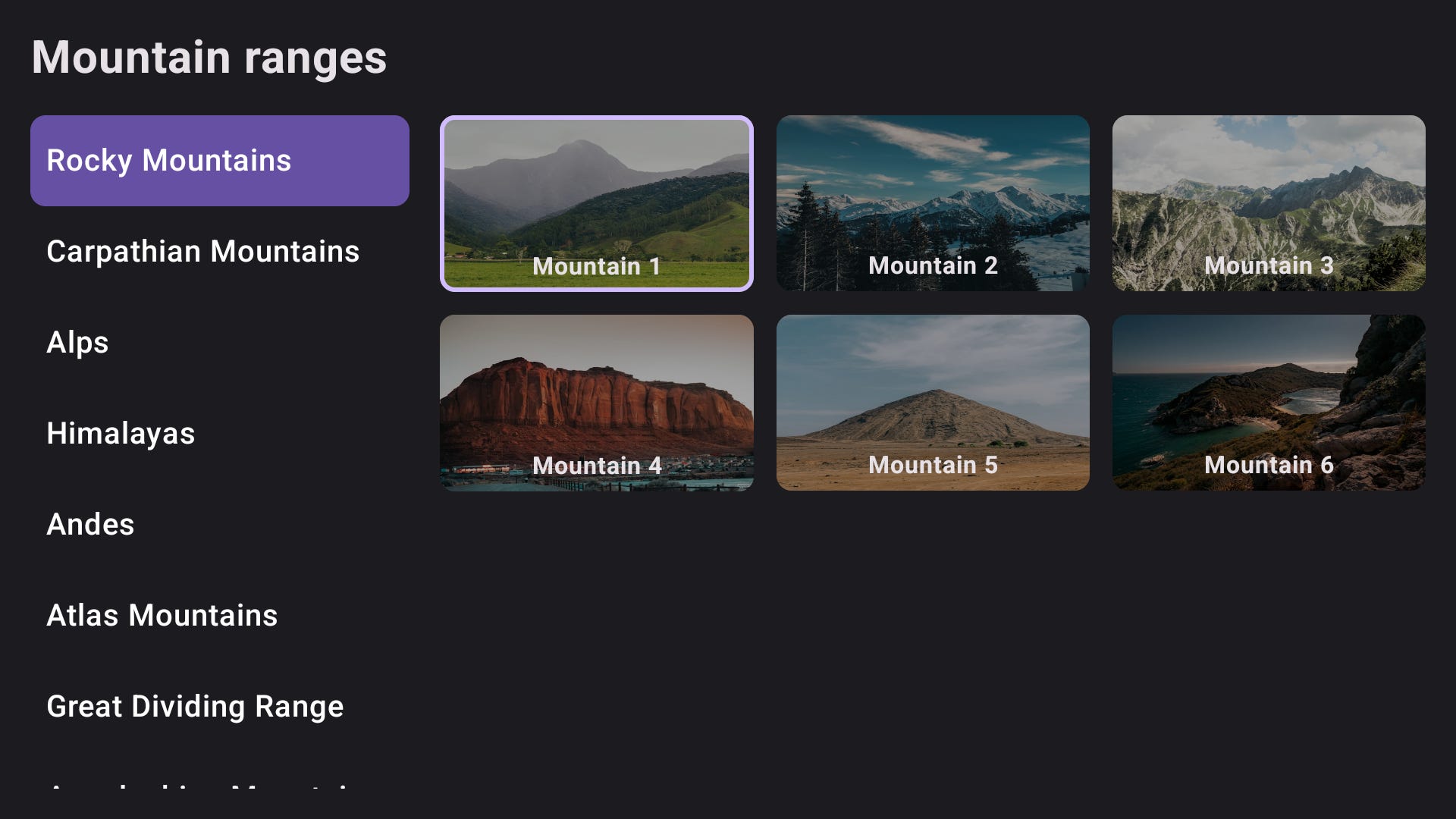View the coastal Mountain 6 image
This screenshot has height=819, width=1456.
[x=1268, y=403]
